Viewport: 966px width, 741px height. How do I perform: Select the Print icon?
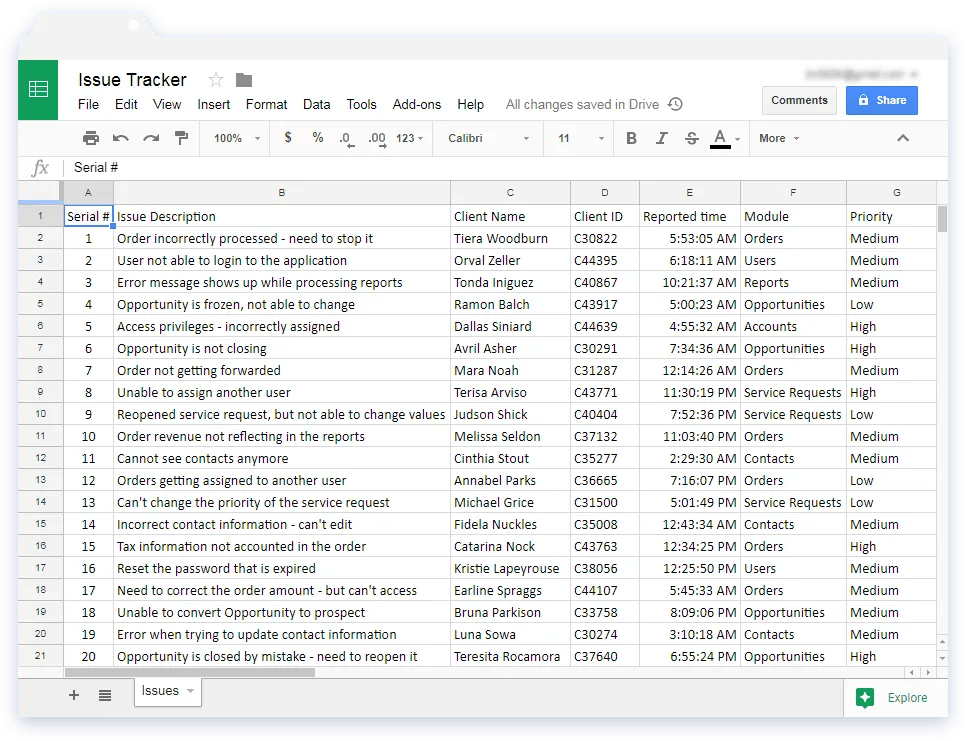click(x=90, y=137)
